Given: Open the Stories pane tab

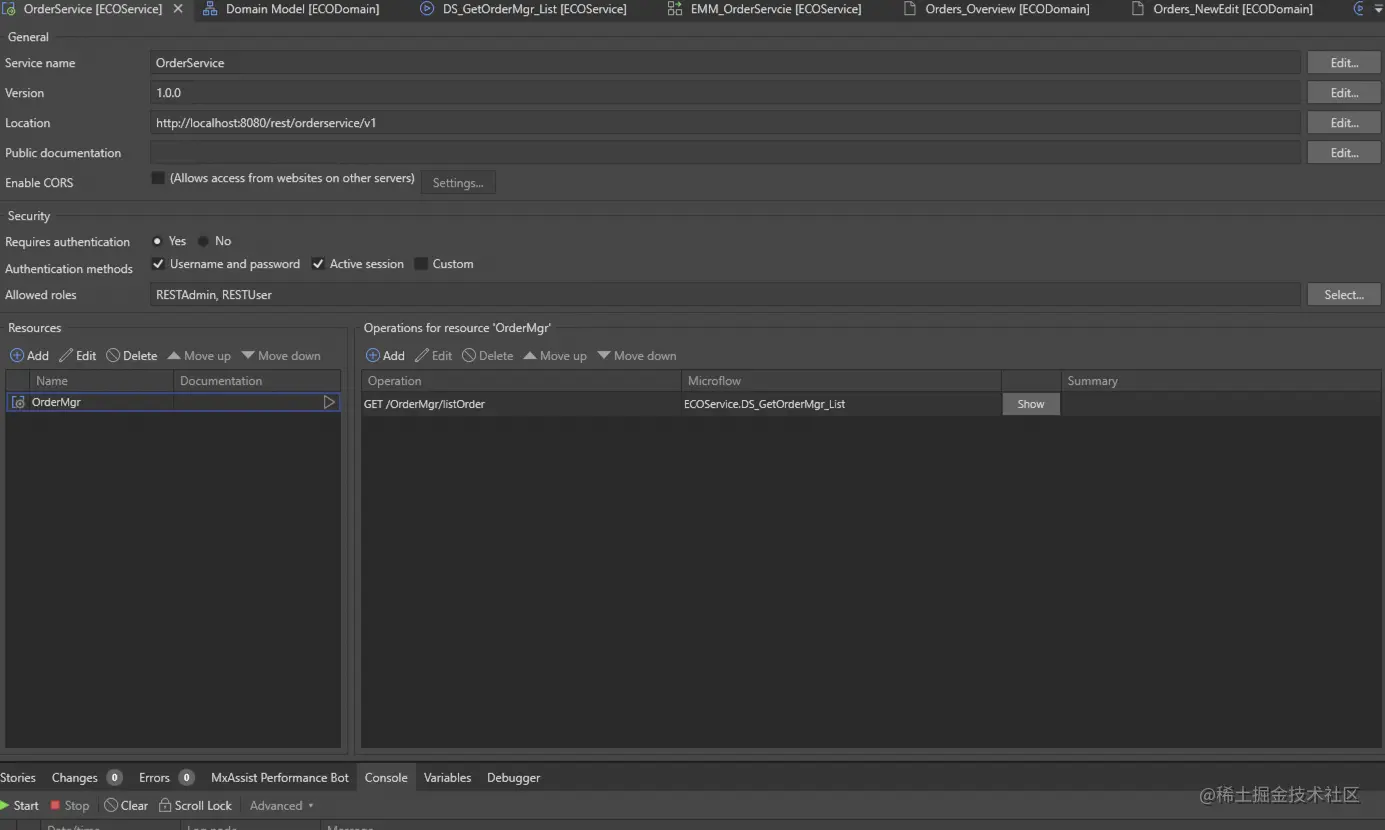Looking at the screenshot, I should tap(18, 778).
